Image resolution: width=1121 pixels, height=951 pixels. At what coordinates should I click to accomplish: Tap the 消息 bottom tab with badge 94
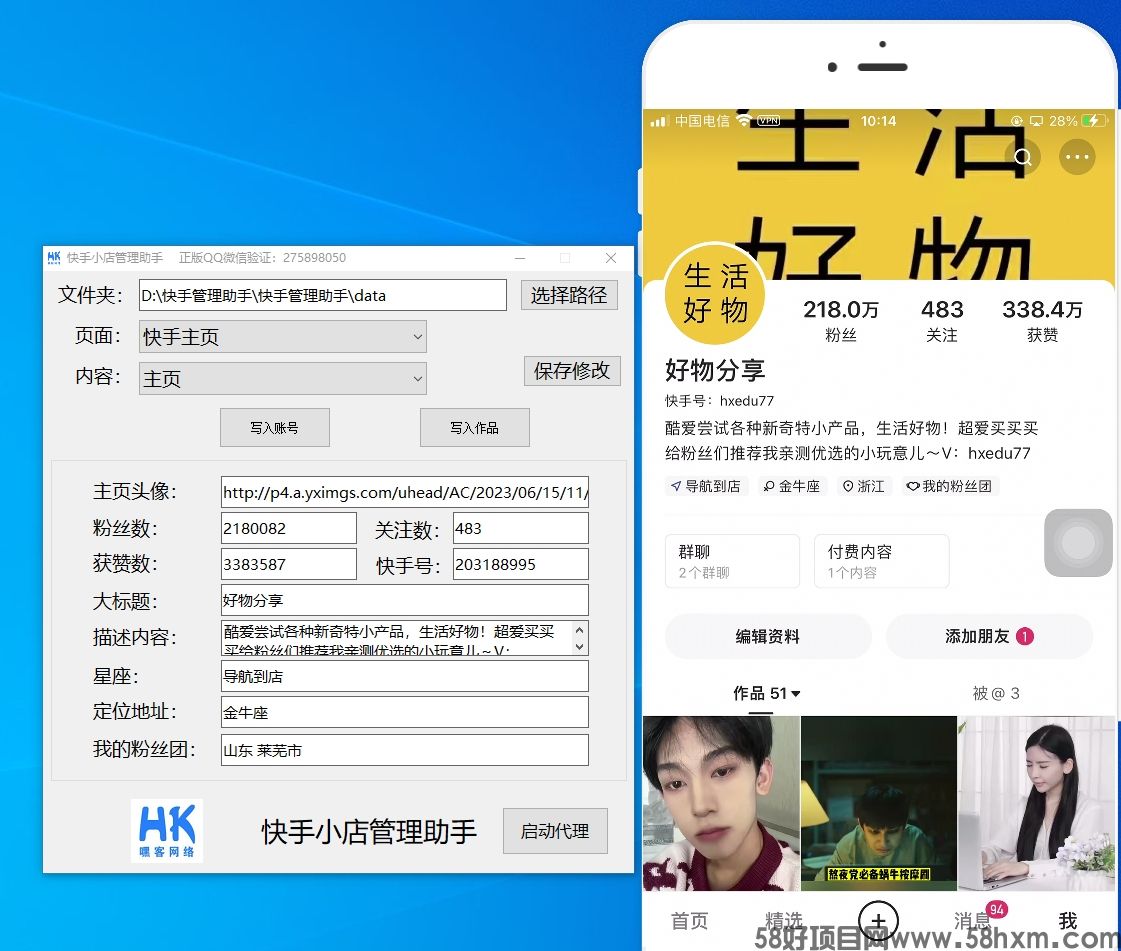point(972,921)
